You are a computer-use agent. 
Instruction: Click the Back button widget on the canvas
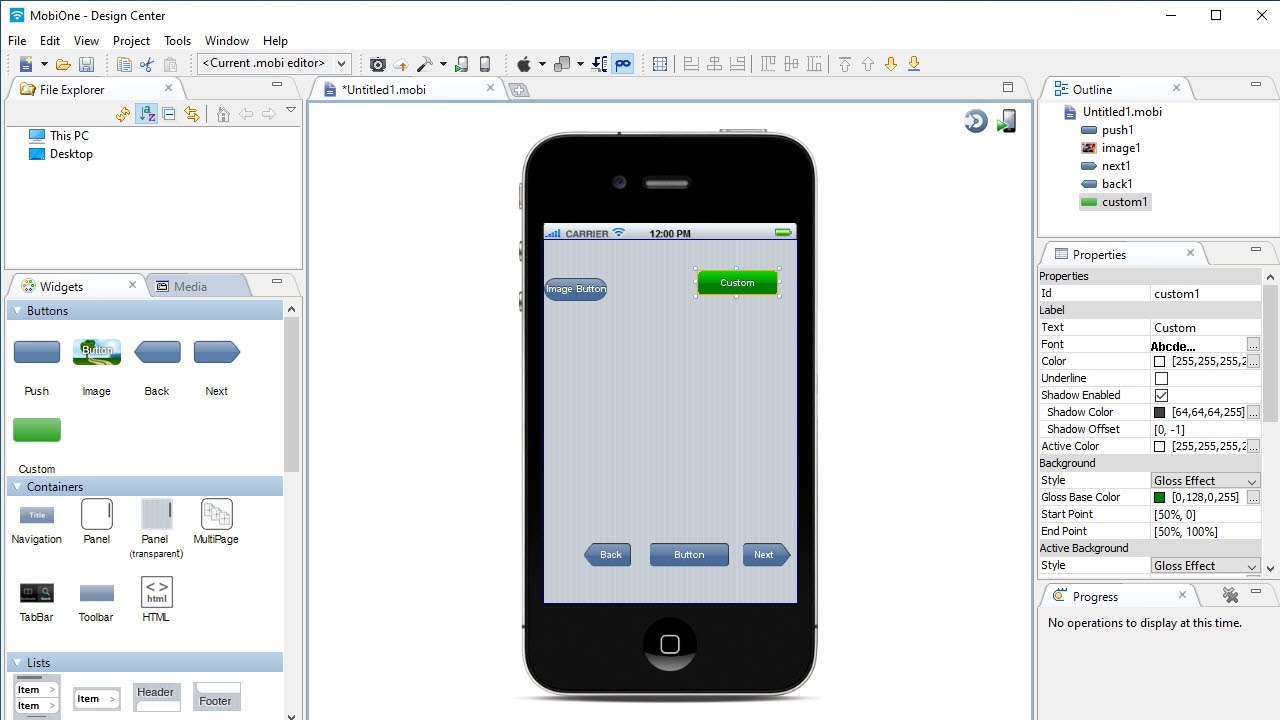(x=607, y=554)
